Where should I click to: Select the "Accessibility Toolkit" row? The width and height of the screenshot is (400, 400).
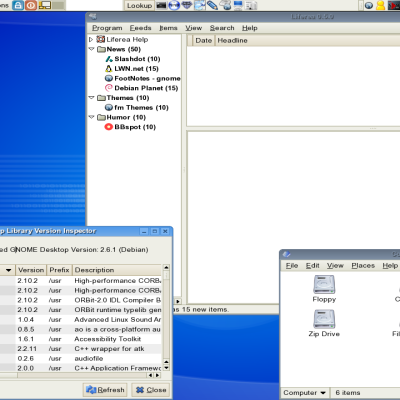pyautogui.click(x=81, y=339)
